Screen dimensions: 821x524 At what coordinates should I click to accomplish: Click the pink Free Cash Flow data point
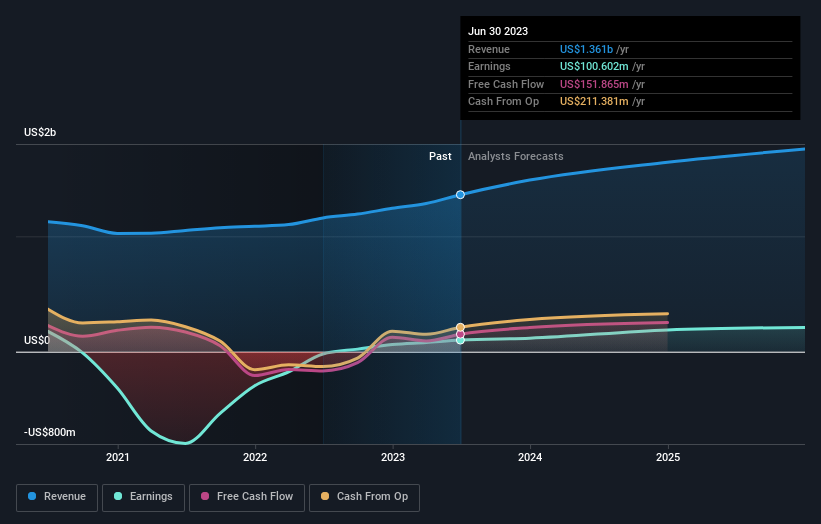pyautogui.click(x=460, y=334)
